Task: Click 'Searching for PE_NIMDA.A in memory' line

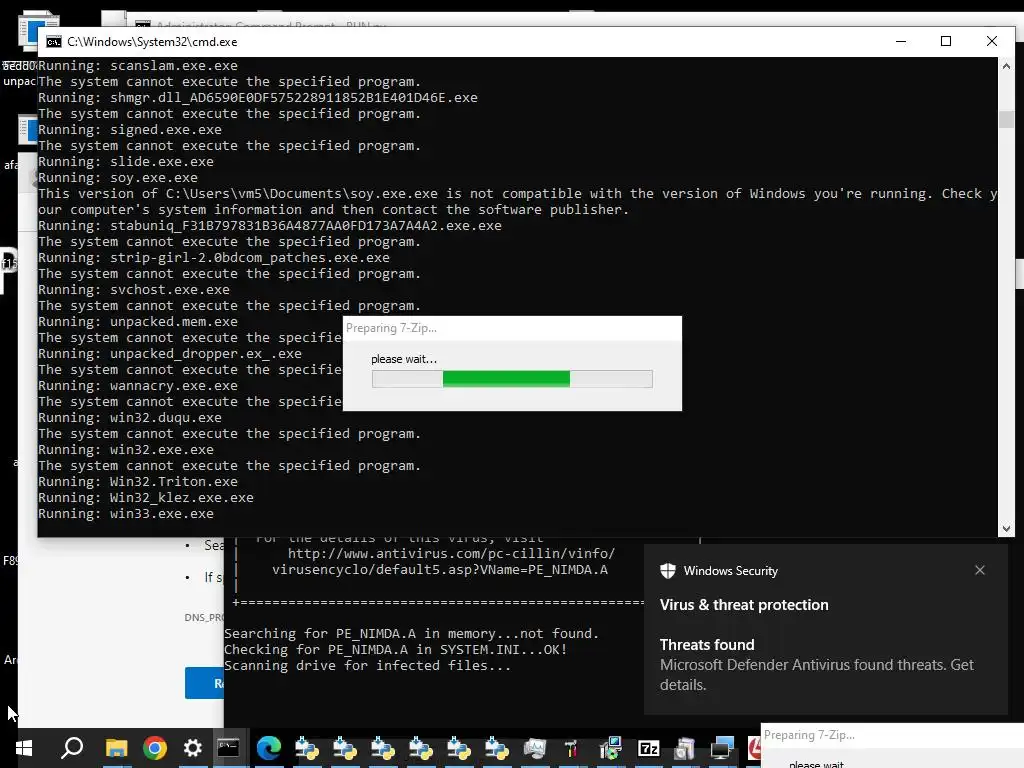Action: (411, 633)
